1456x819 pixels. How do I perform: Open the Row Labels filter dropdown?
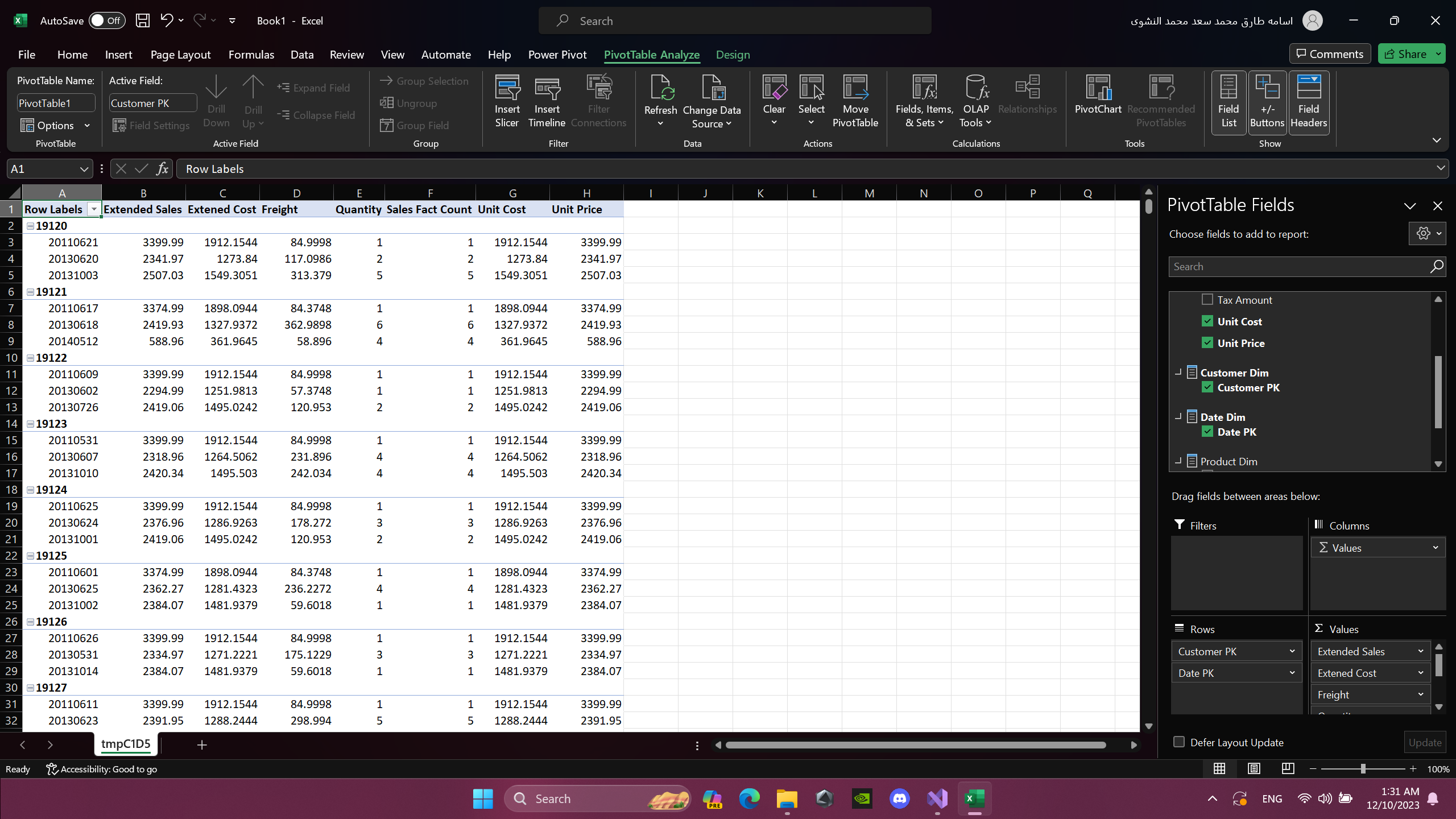(94, 209)
